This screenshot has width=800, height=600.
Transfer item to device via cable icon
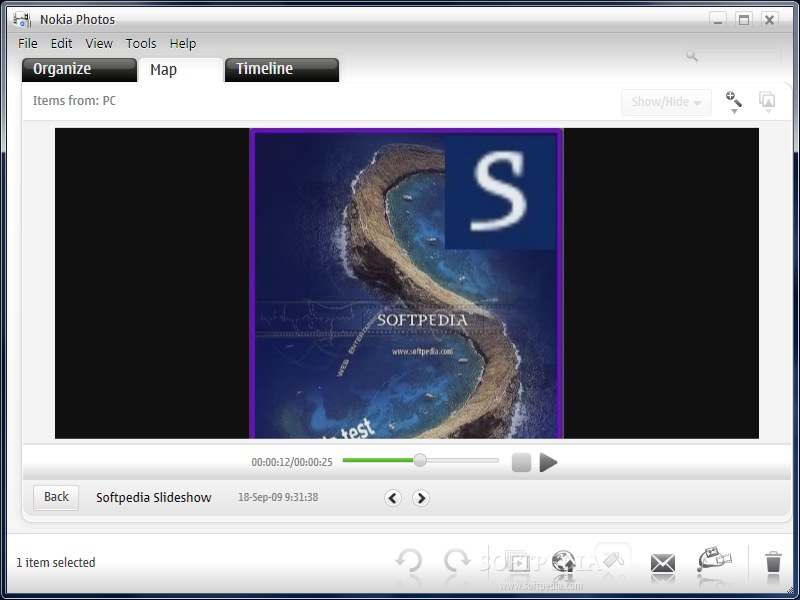point(714,560)
